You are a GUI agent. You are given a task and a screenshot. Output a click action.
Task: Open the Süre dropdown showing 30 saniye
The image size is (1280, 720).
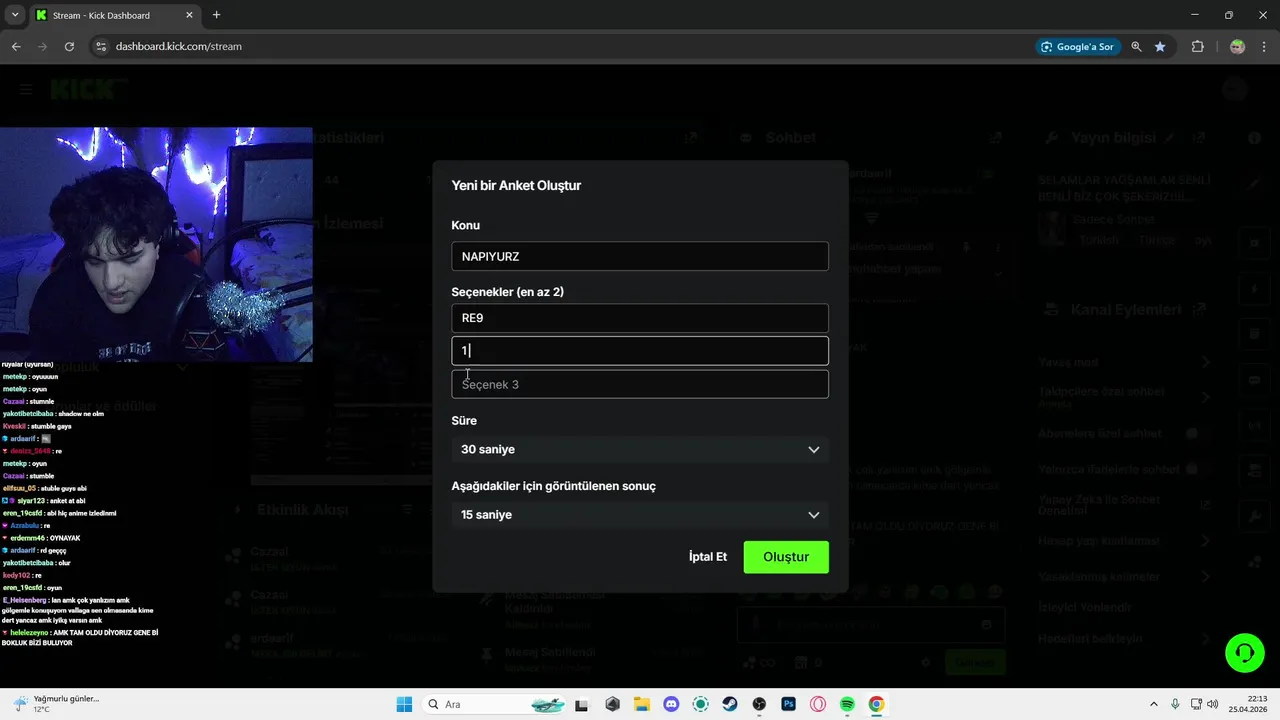640,449
